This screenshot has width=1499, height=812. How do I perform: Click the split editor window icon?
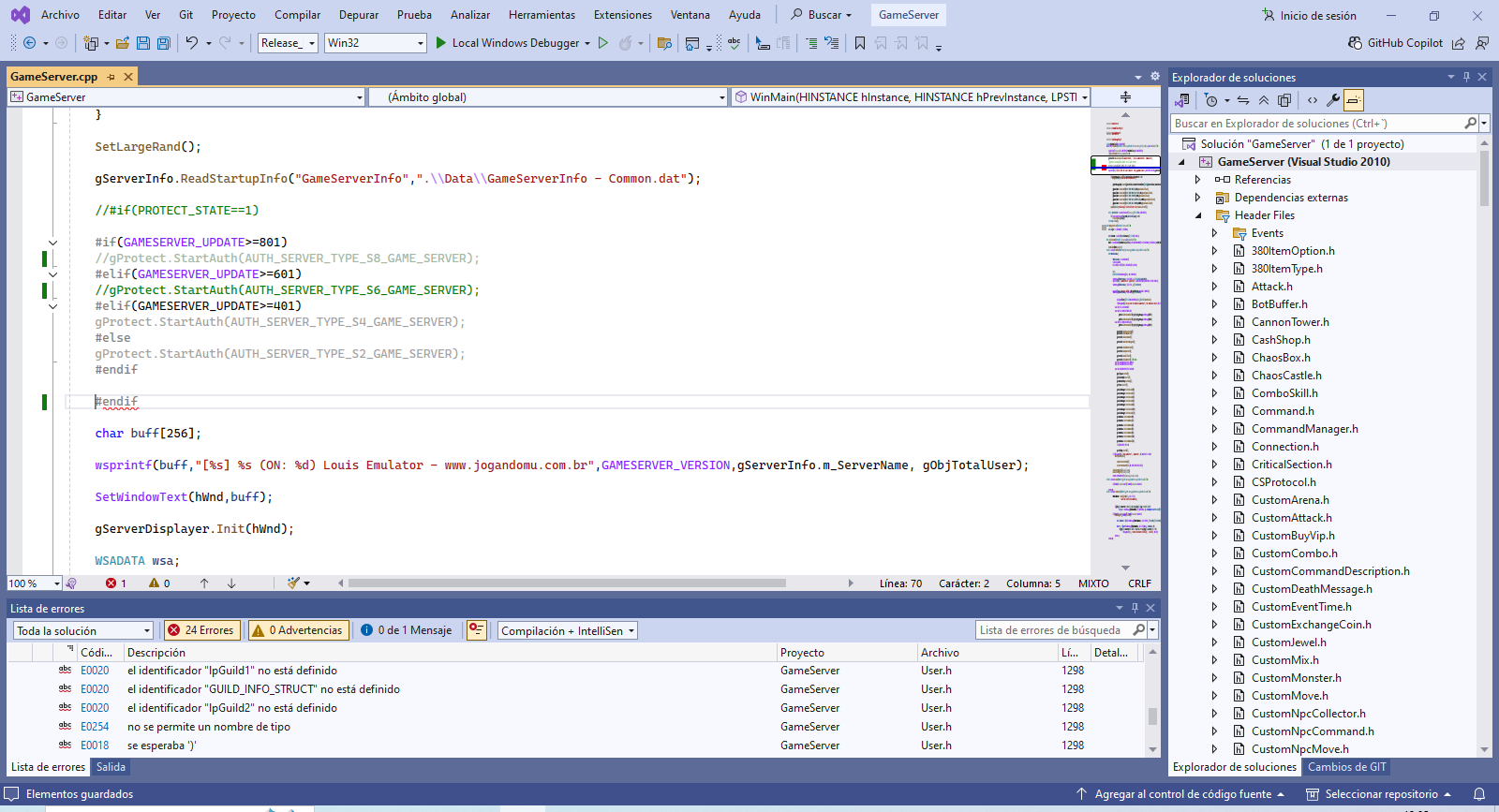pos(1125,97)
